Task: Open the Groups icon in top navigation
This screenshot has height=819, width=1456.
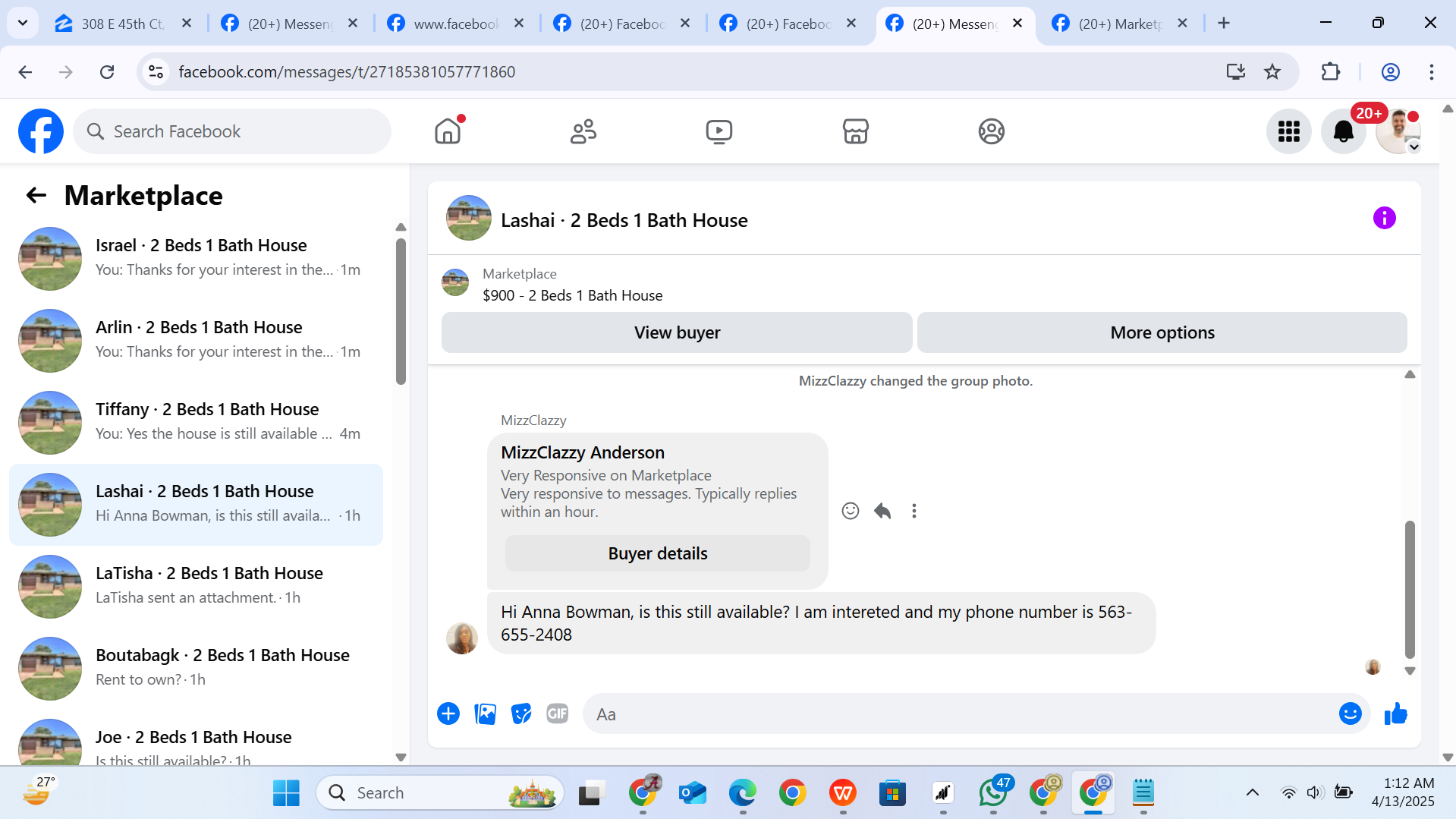Action: click(x=991, y=131)
